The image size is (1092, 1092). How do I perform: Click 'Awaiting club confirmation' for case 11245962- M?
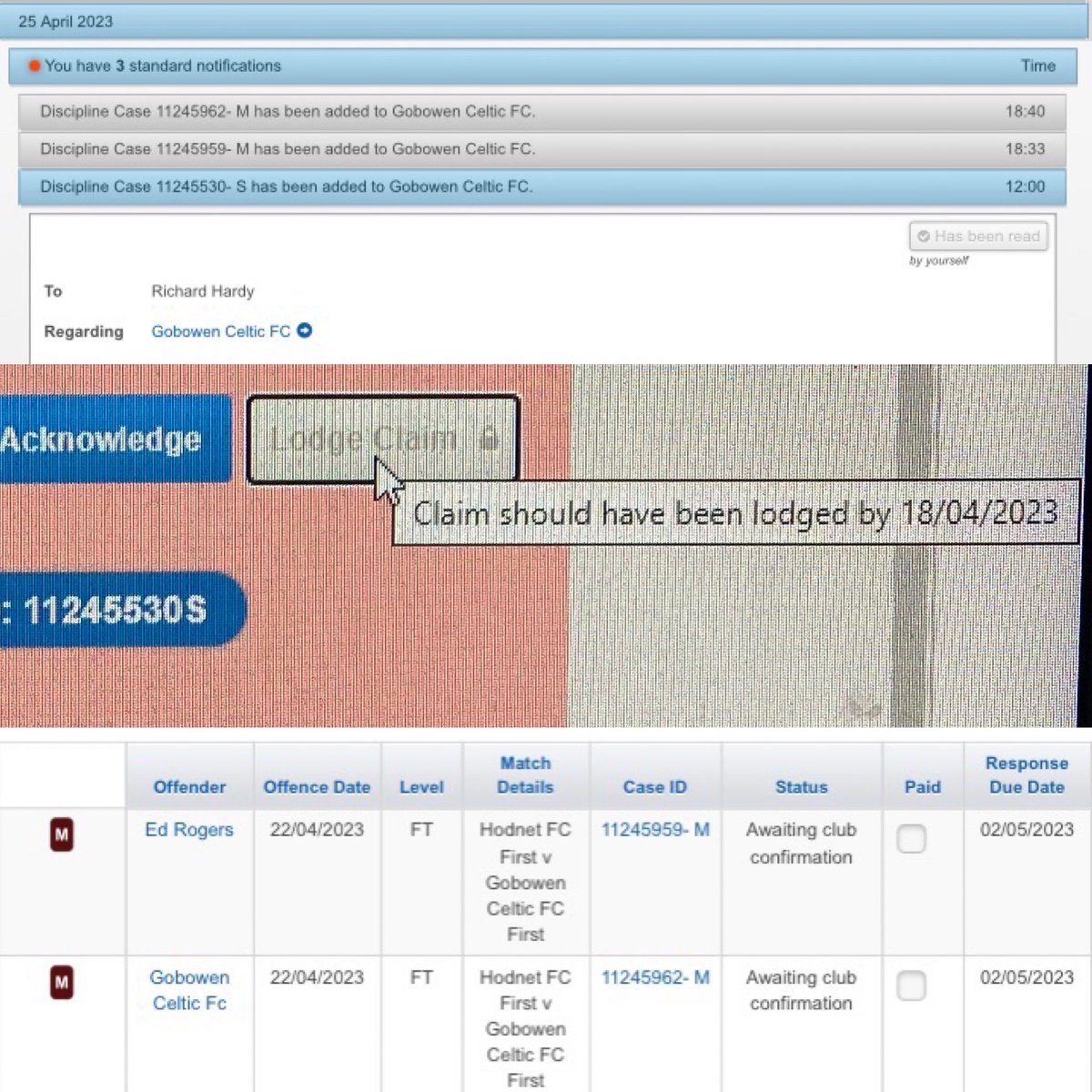point(801,990)
